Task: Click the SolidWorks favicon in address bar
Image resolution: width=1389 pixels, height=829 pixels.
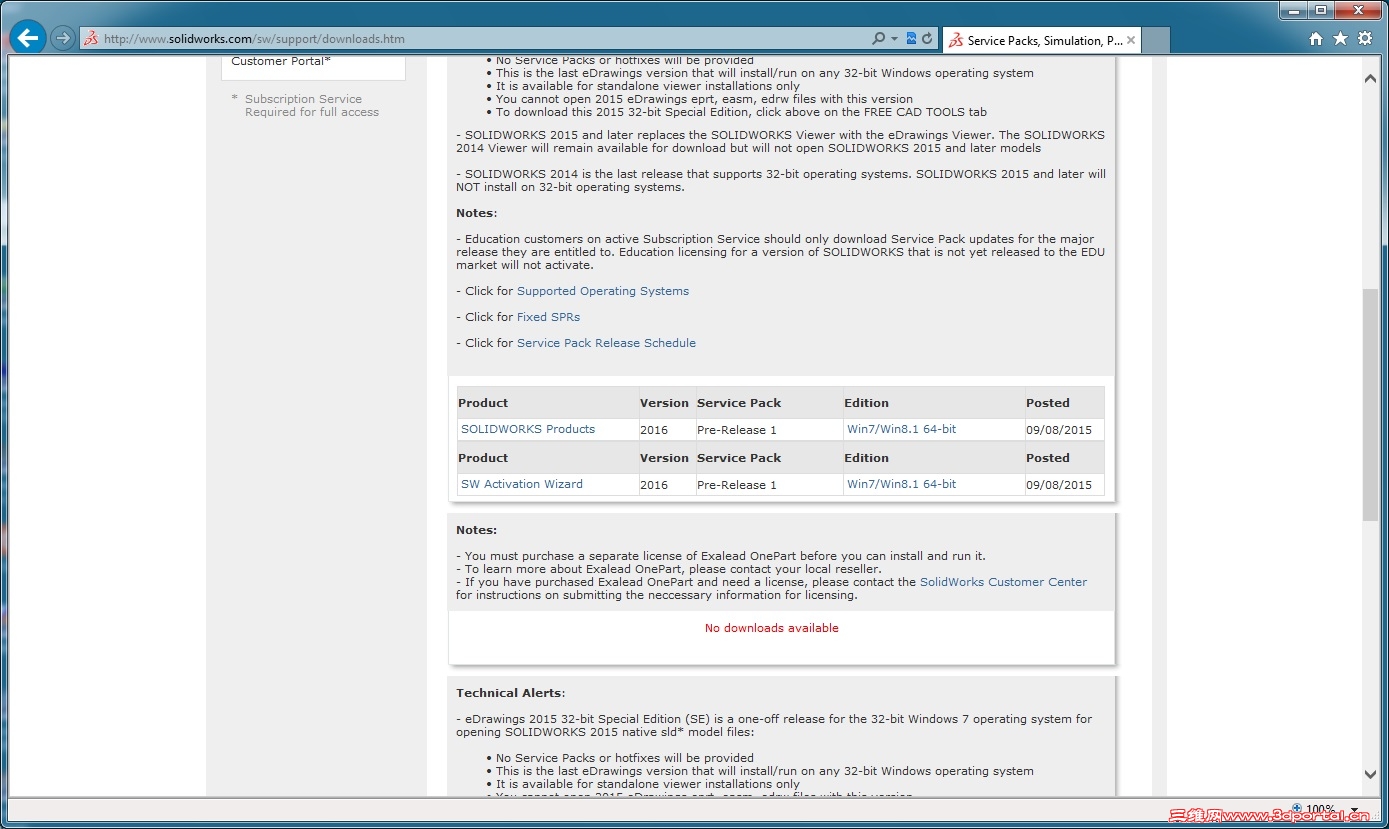Action: [91, 39]
